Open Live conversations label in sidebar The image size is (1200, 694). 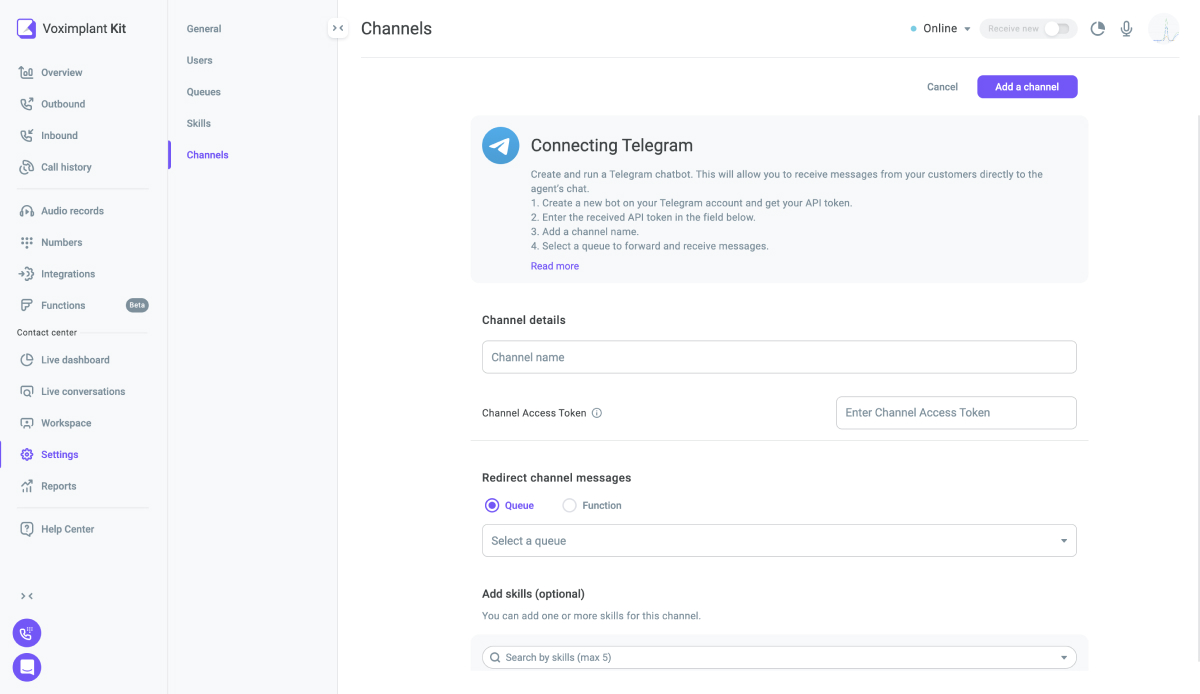click(83, 391)
